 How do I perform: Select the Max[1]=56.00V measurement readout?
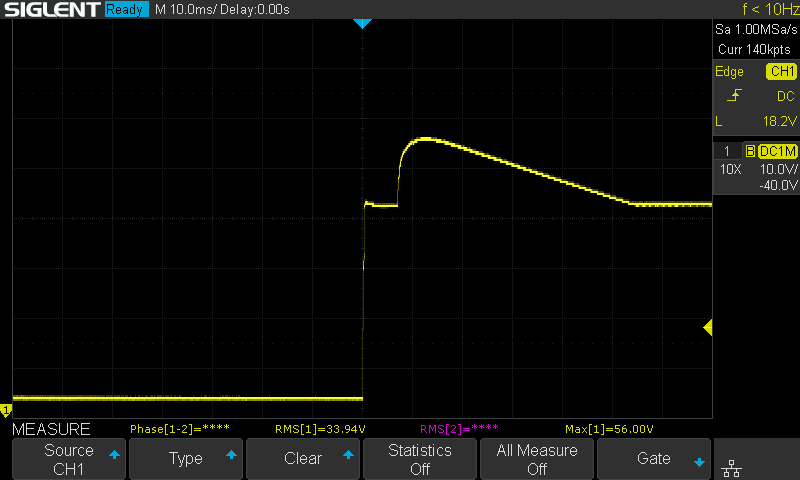608,429
